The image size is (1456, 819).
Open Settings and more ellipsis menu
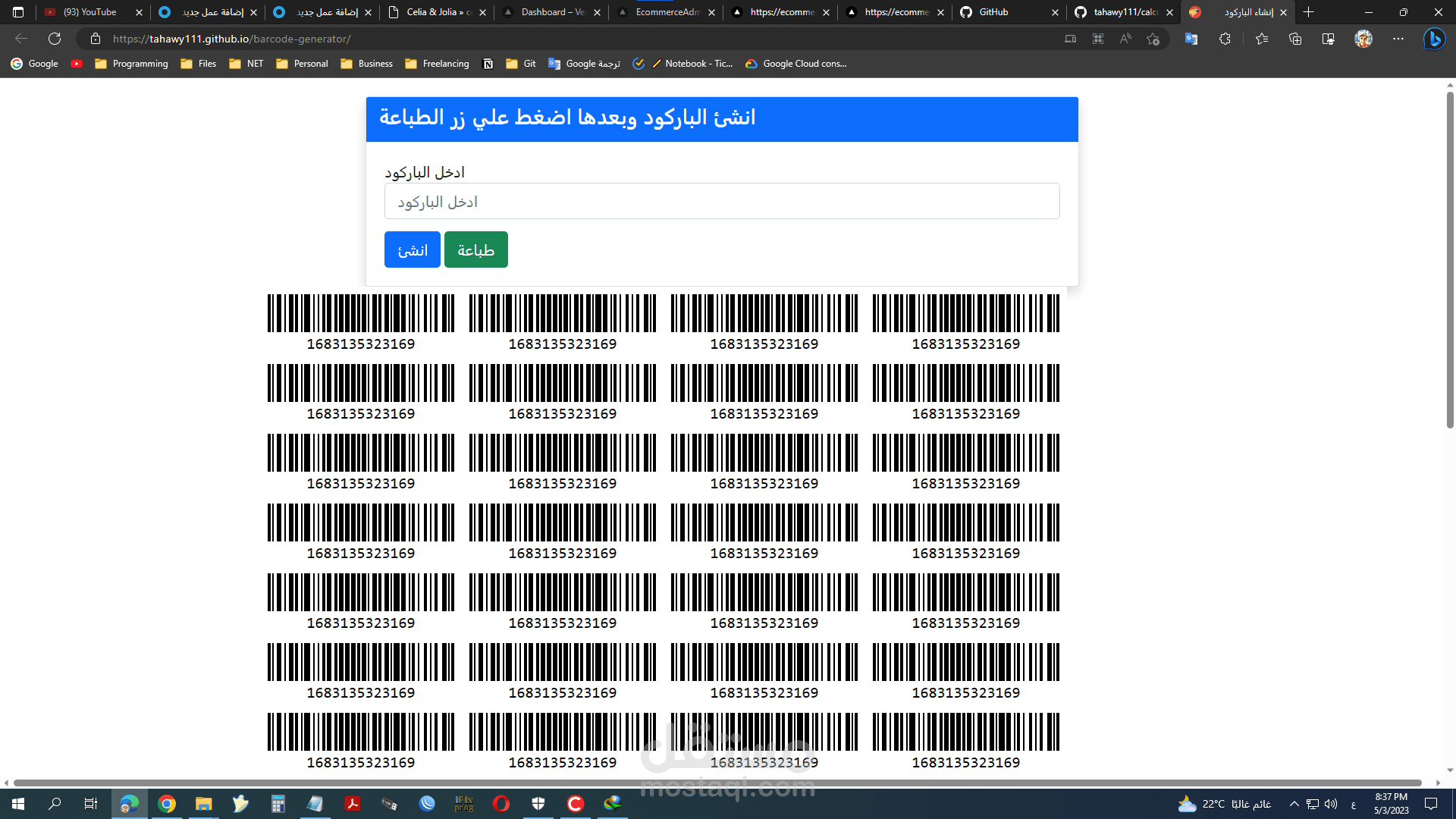point(1398,39)
